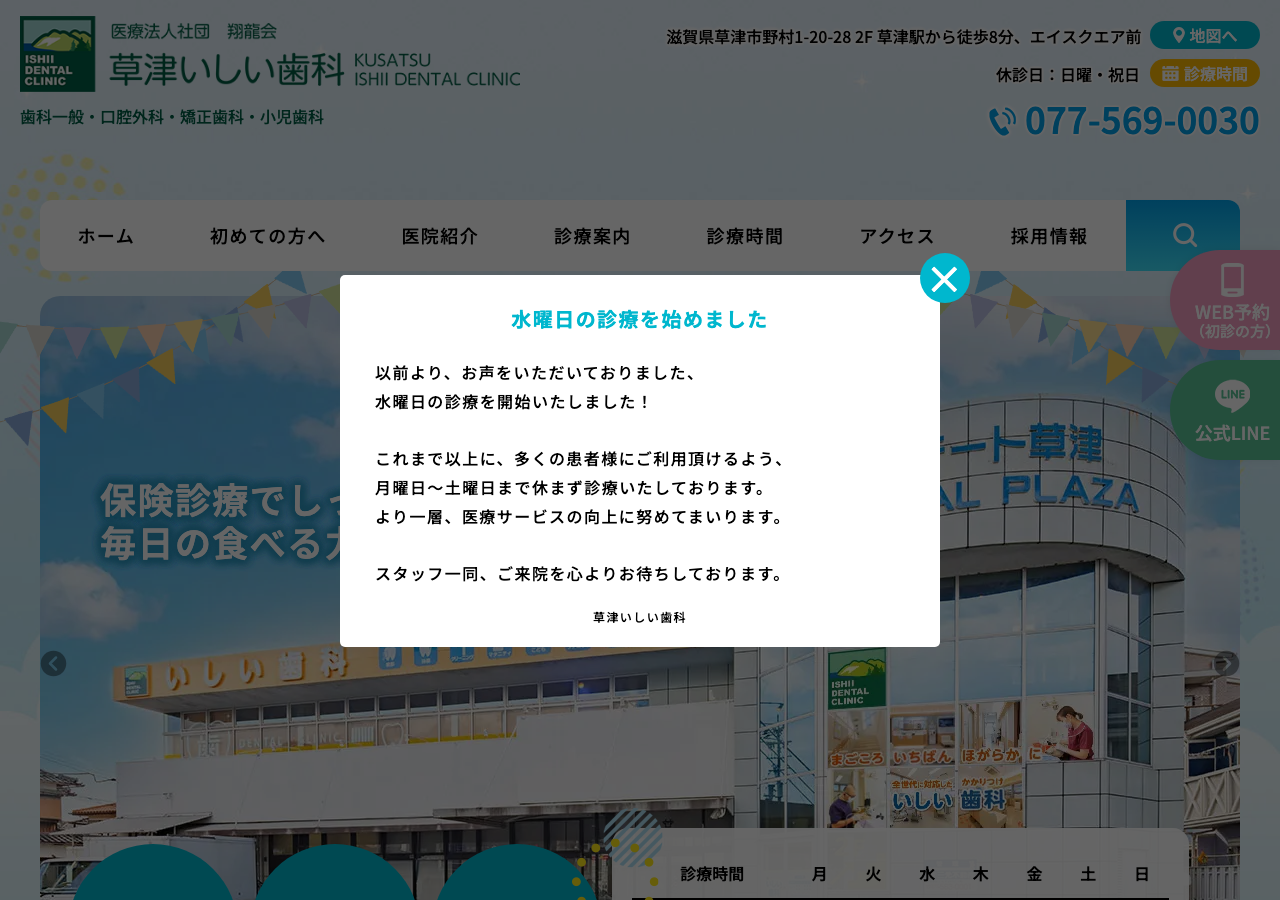Click the telephone handset icon

tap(1002, 121)
